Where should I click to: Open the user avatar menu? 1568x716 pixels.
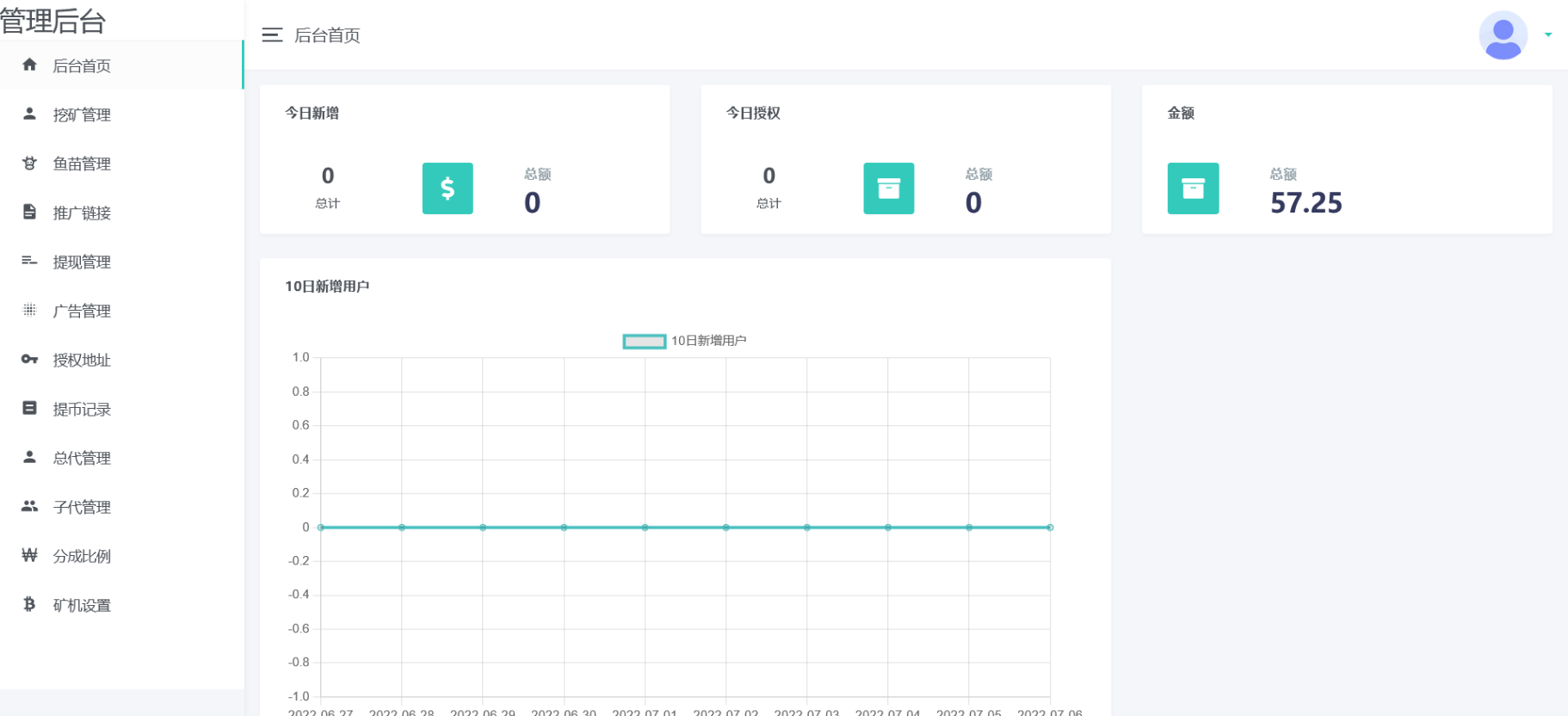1503,35
